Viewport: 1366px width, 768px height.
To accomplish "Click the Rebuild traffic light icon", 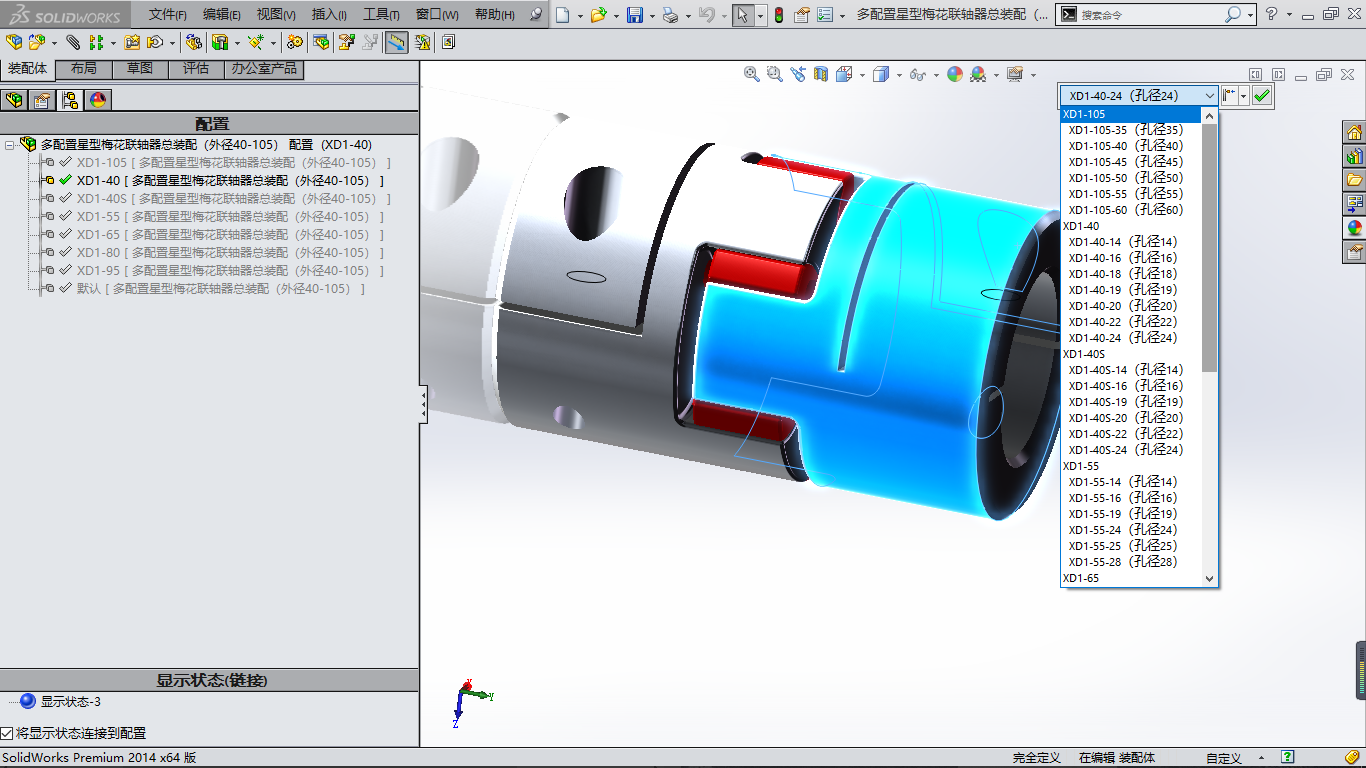I will point(778,15).
